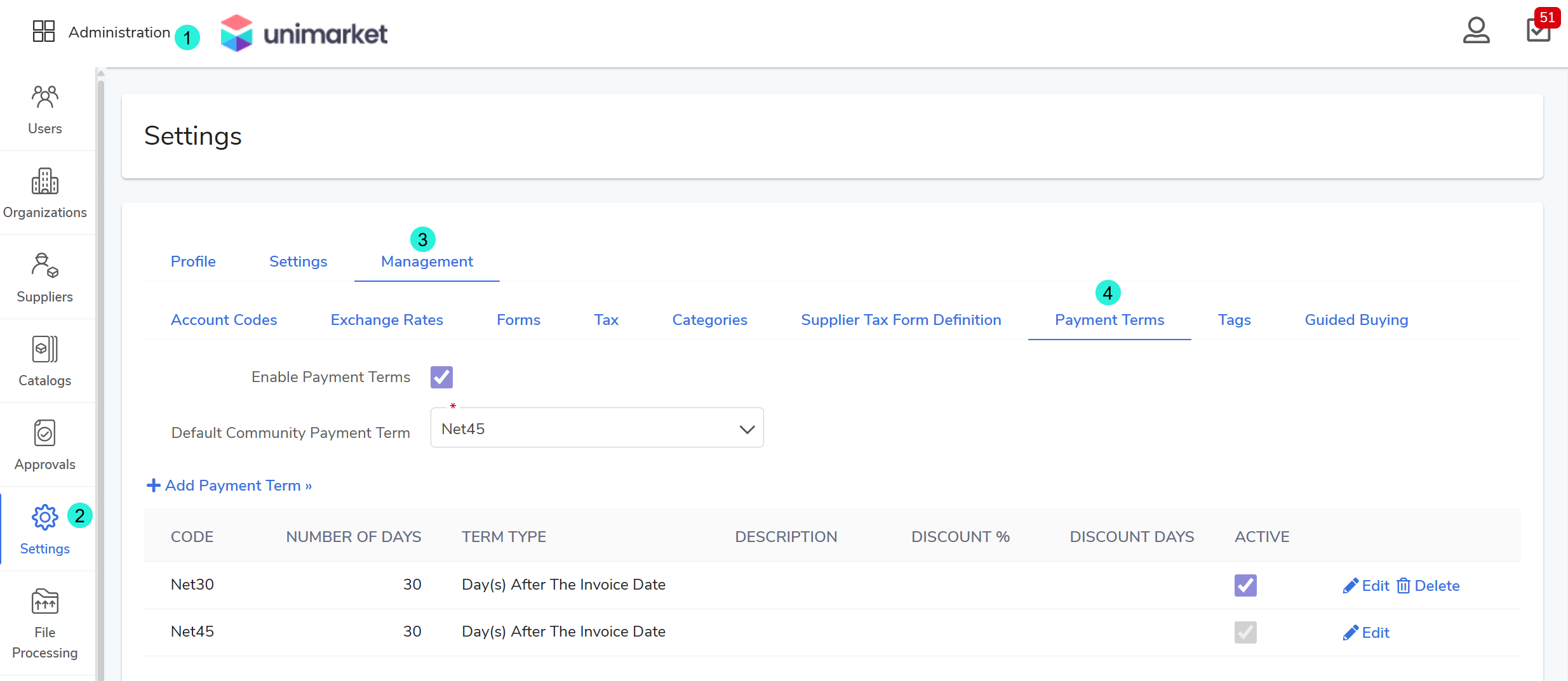This screenshot has width=1568, height=681.
Task: Open Organizations in the sidebar
Action: point(45,193)
